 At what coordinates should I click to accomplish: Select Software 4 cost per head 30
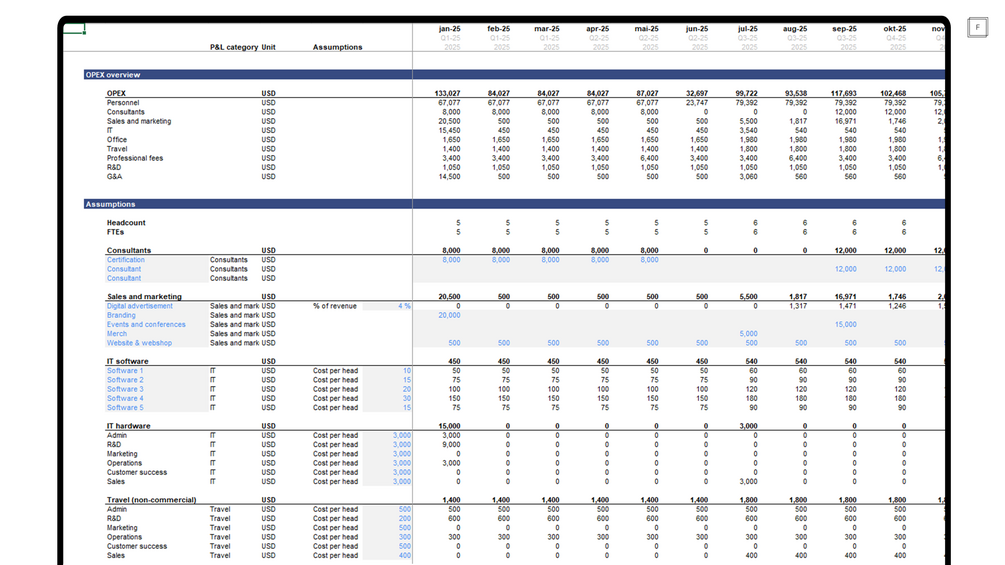407,398
